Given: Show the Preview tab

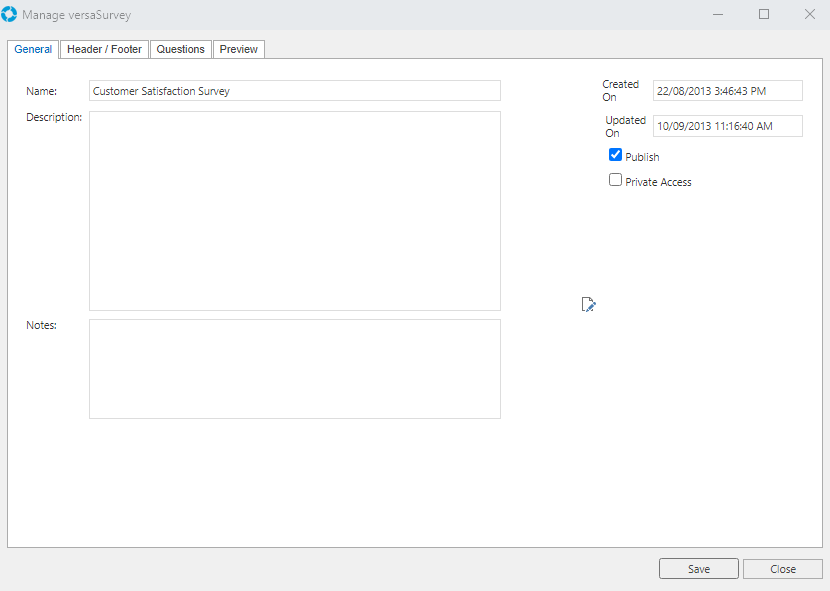Looking at the screenshot, I should (238, 49).
